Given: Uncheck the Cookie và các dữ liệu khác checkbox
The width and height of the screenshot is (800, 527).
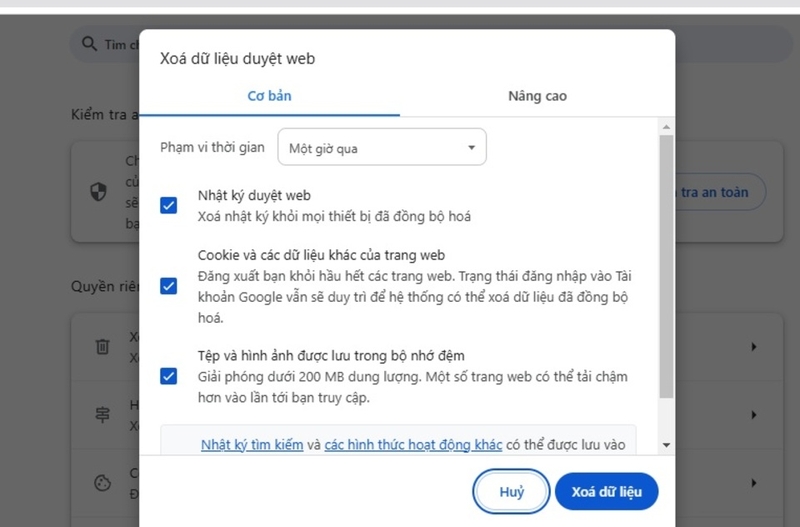Looking at the screenshot, I should 168,286.
